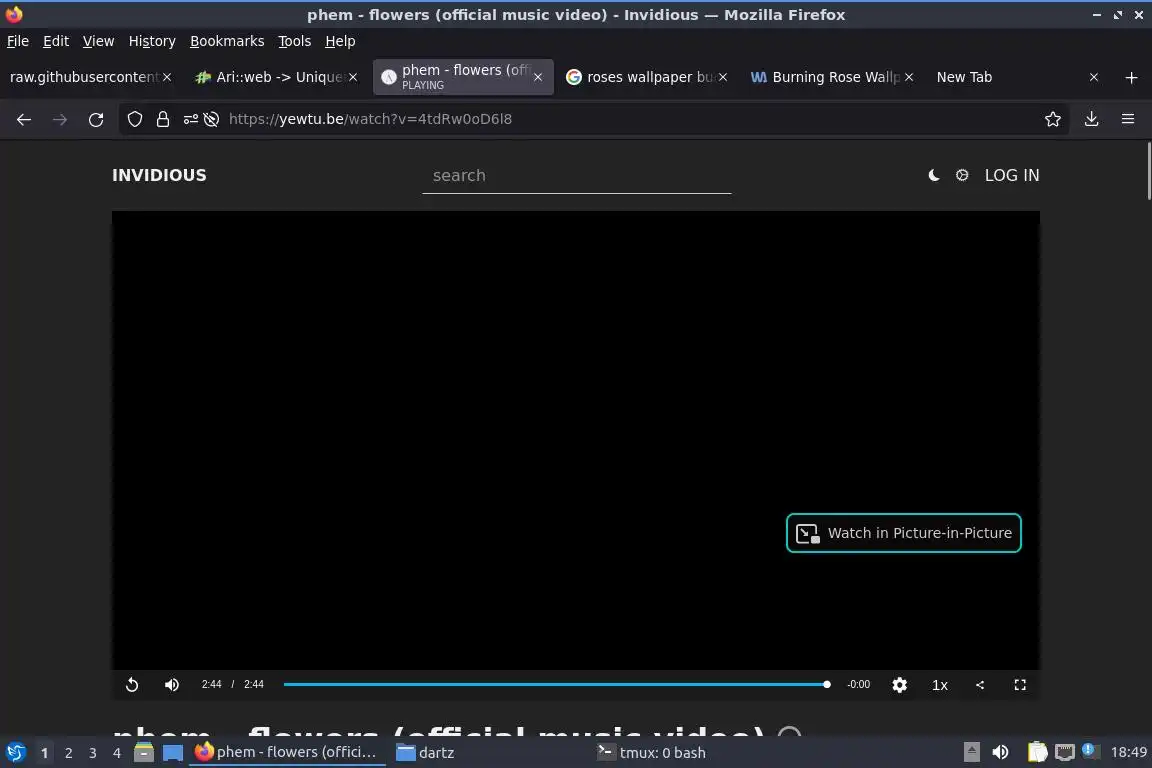This screenshot has height=768, width=1152.
Task: Open the View menu
Action: click(x=98, y=41)
